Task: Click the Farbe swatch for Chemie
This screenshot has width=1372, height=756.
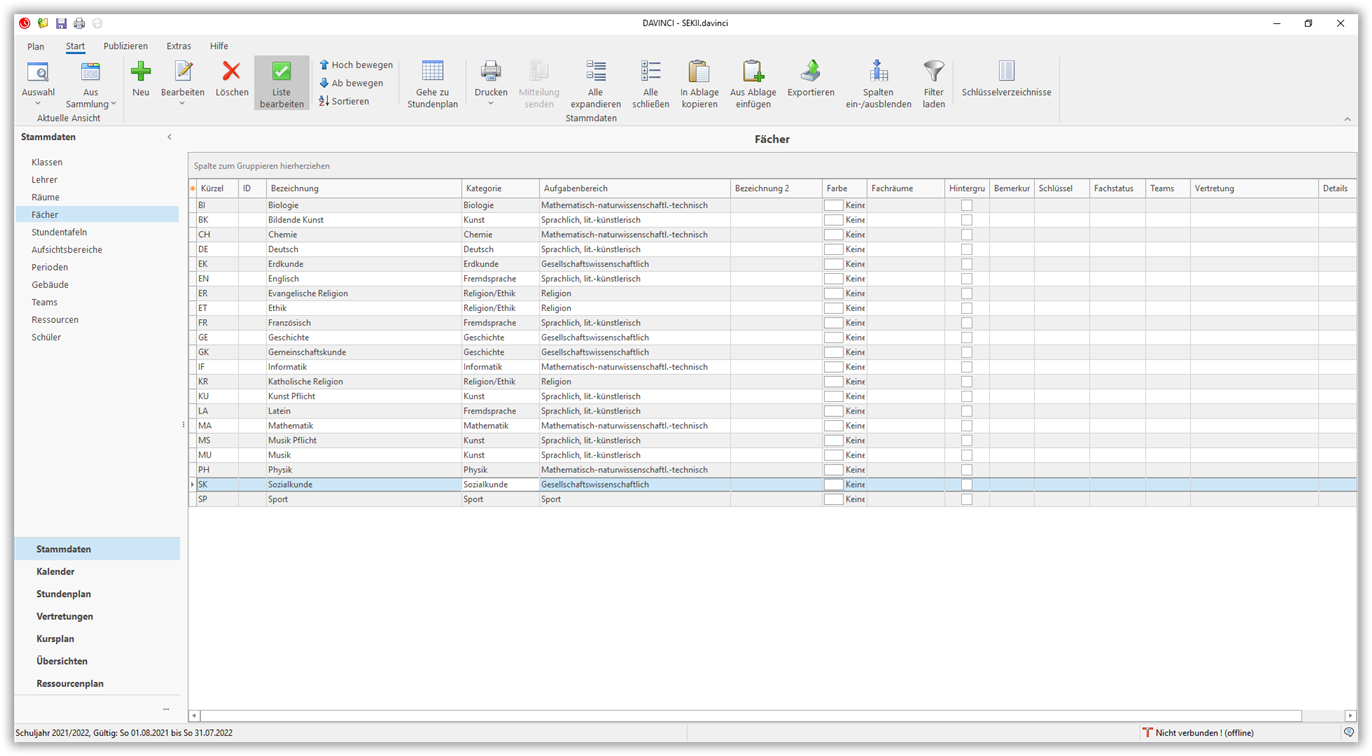Action: pyautogui.click(x=833, y=235)
